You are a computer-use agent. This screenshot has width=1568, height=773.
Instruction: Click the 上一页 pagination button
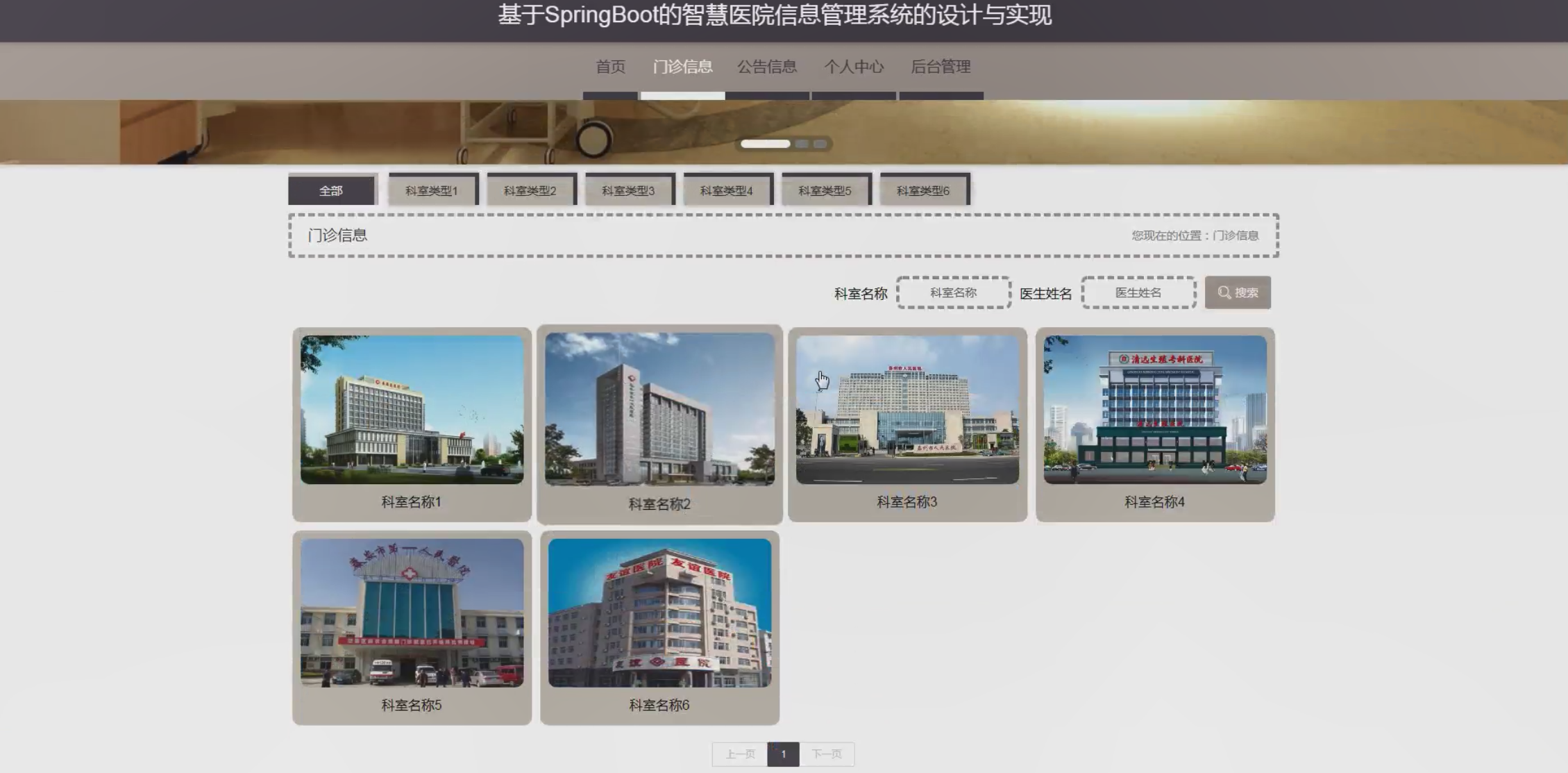point(740,754)
